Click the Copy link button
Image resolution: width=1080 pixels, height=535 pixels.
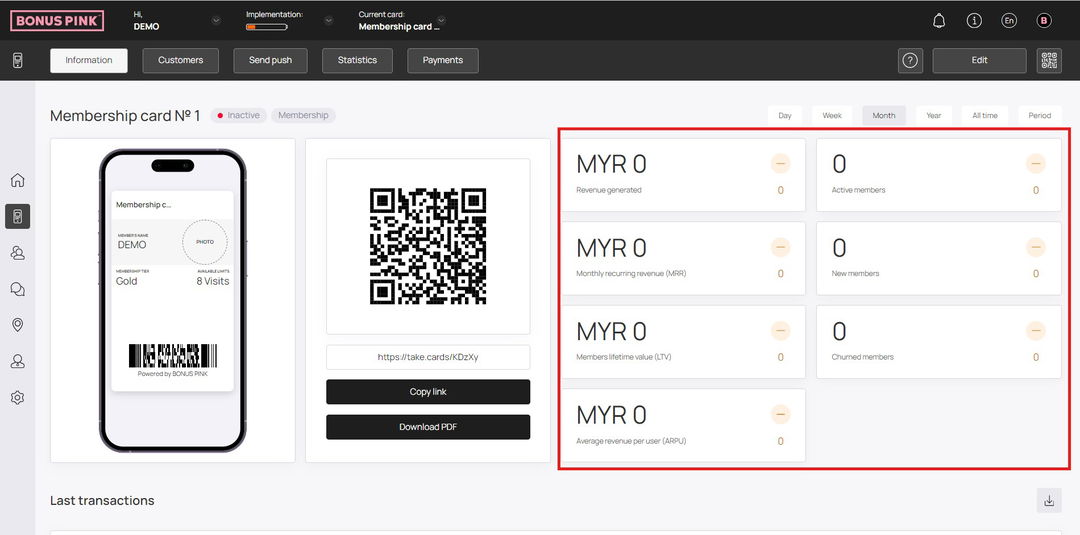[428, 392]
